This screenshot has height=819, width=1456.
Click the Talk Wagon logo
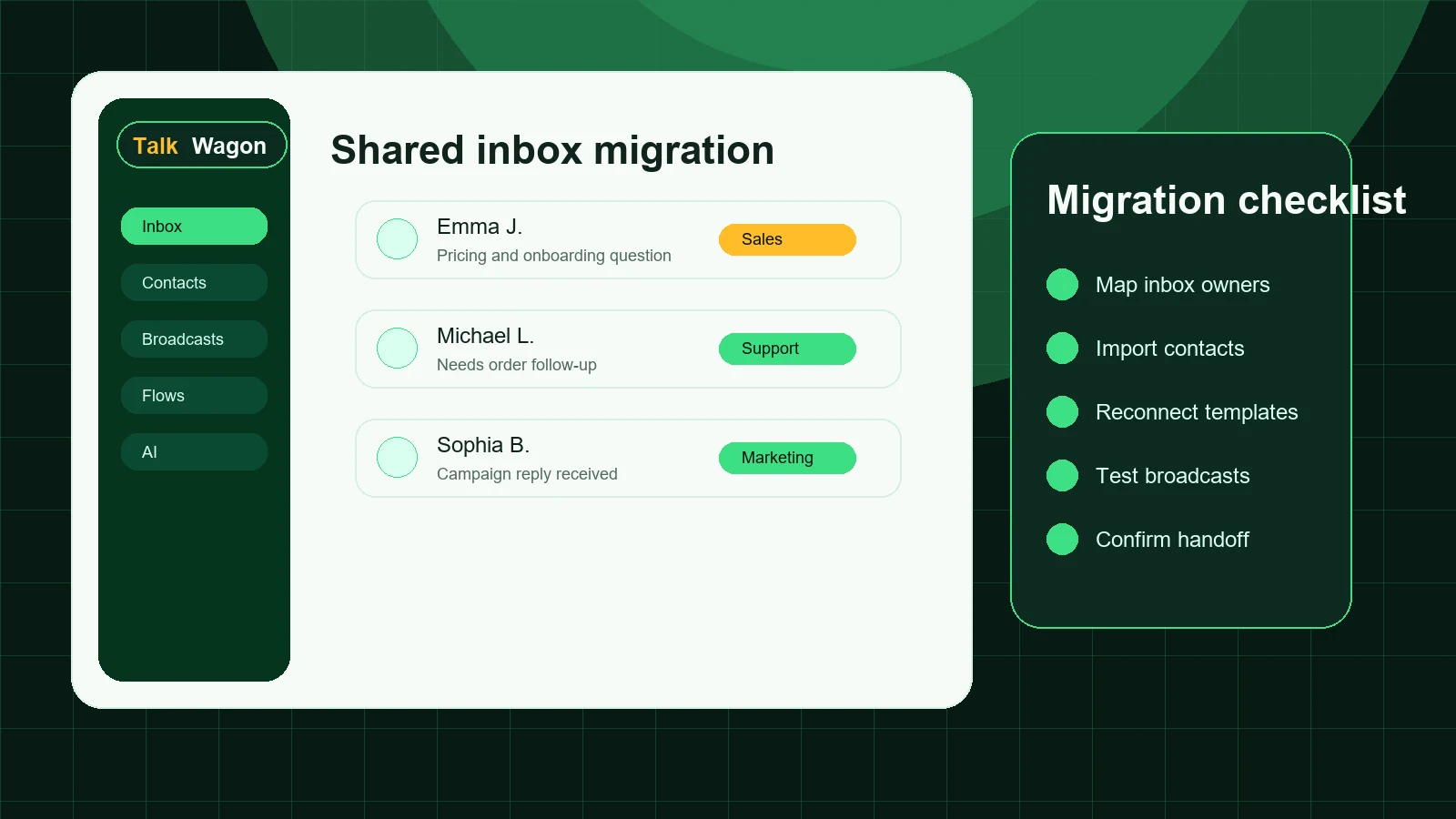pyautogui.click(x=201, y=145)
